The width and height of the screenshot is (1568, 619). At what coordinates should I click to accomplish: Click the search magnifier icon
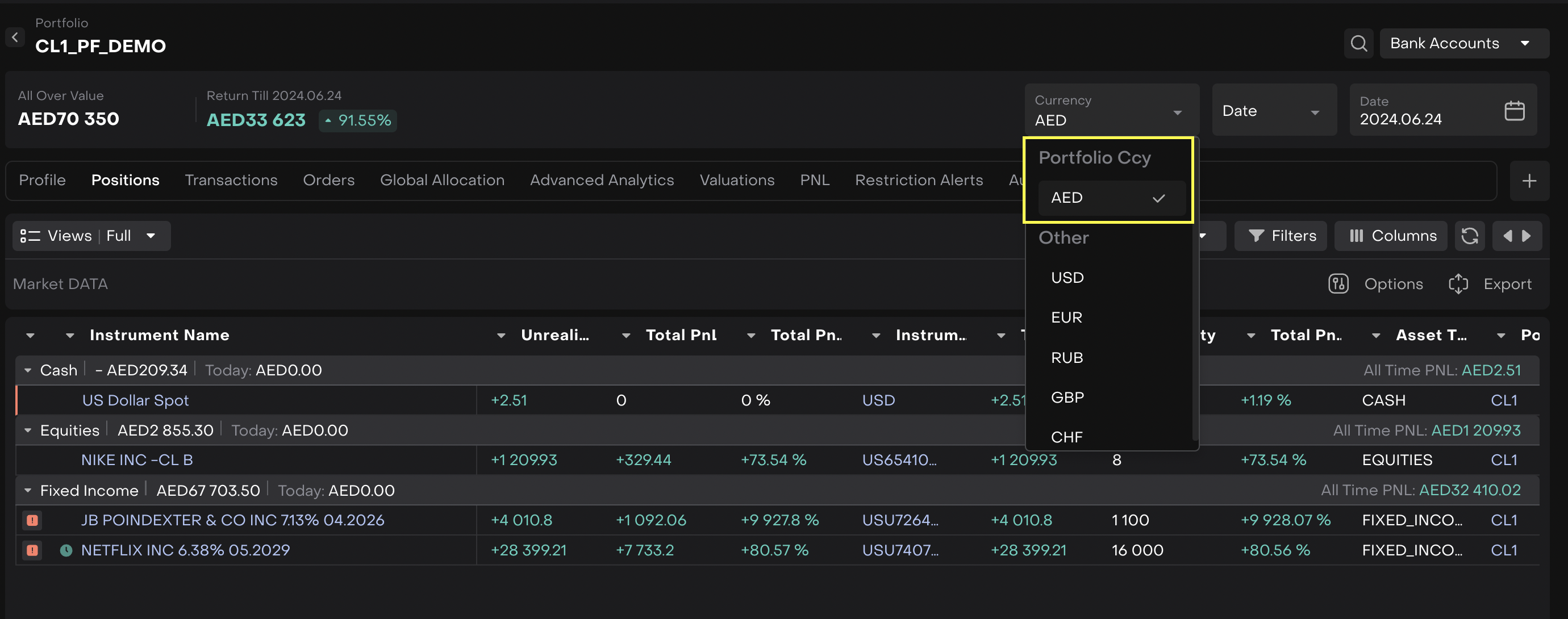pos(1358,43)
